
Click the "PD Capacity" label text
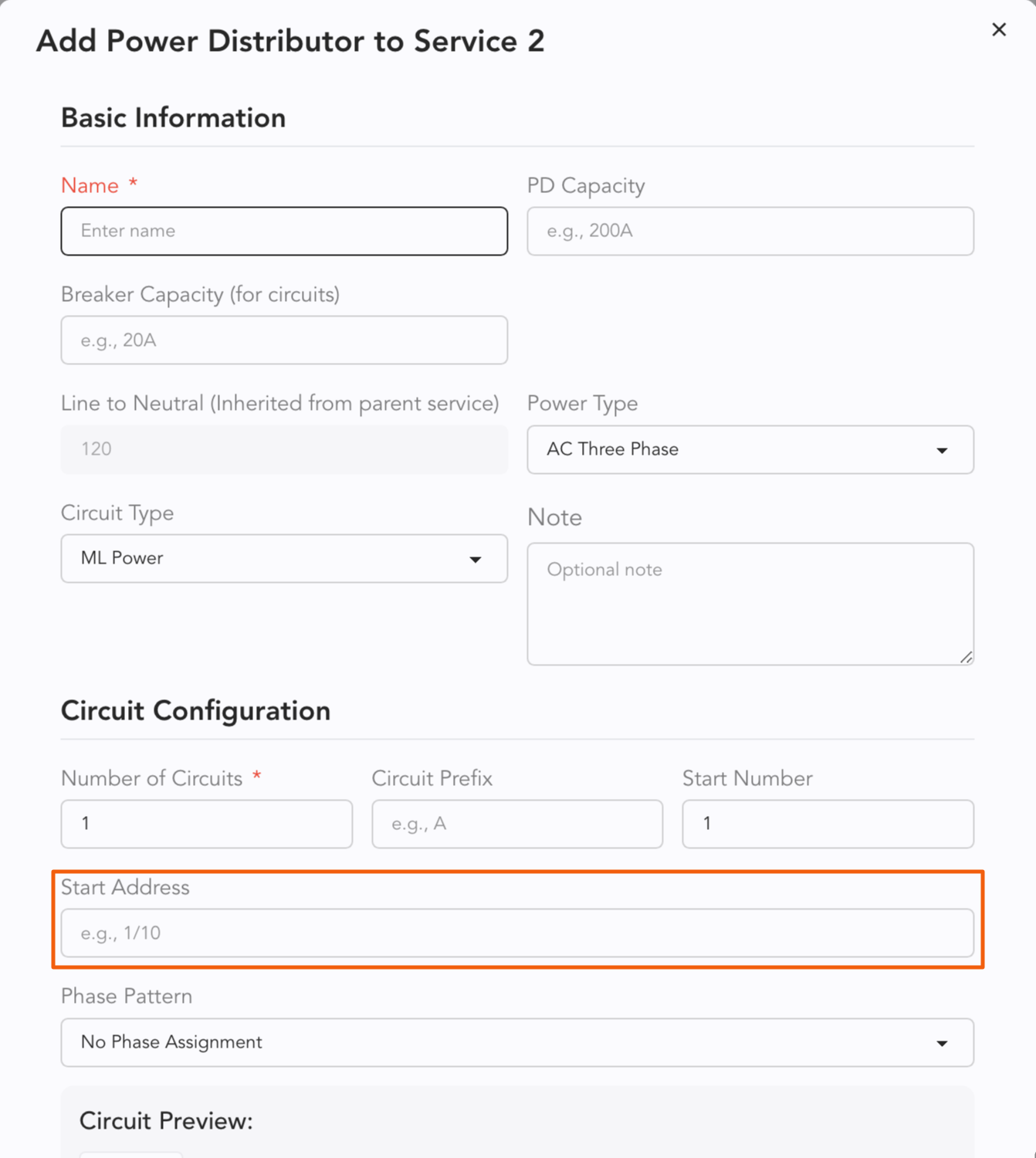(586, 186)
